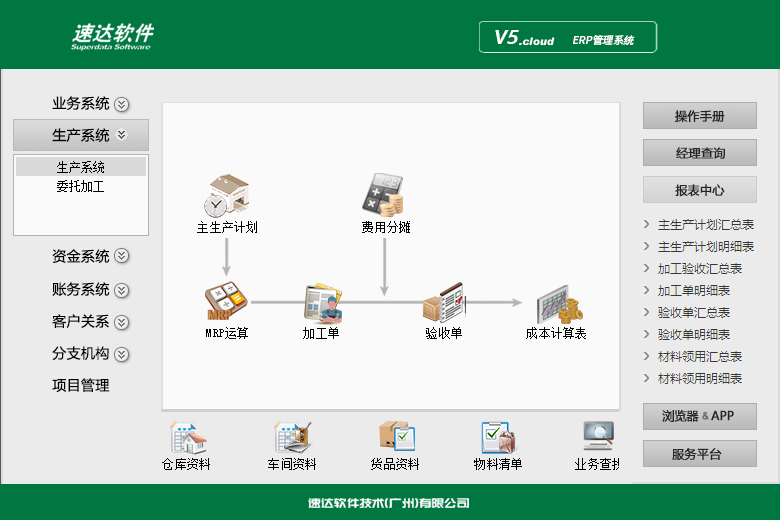
Task: Select 业务系统 menu label
Action: coord(81,104)
